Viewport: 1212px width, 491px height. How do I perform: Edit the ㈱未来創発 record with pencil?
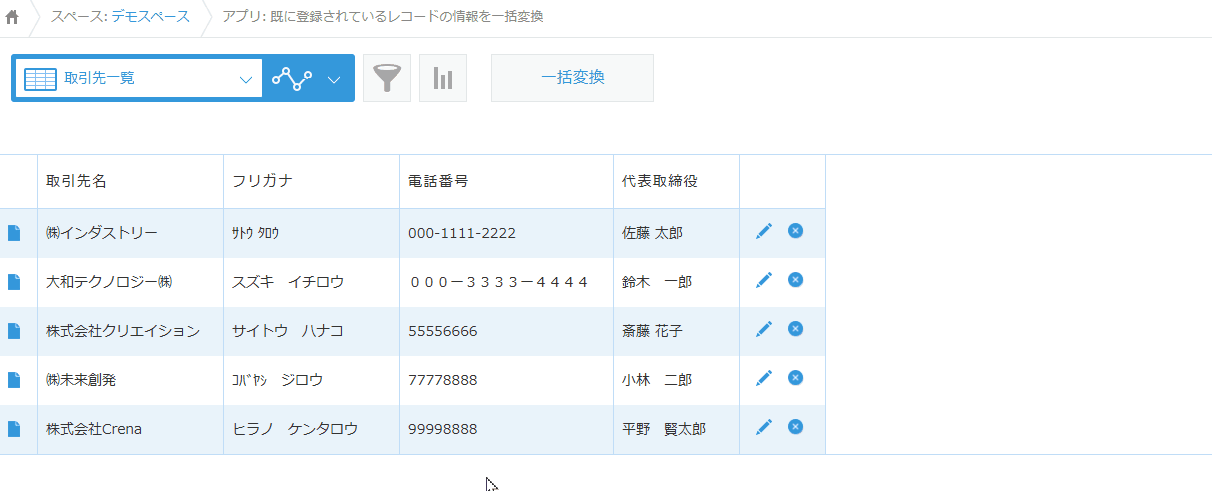point(764,378)
